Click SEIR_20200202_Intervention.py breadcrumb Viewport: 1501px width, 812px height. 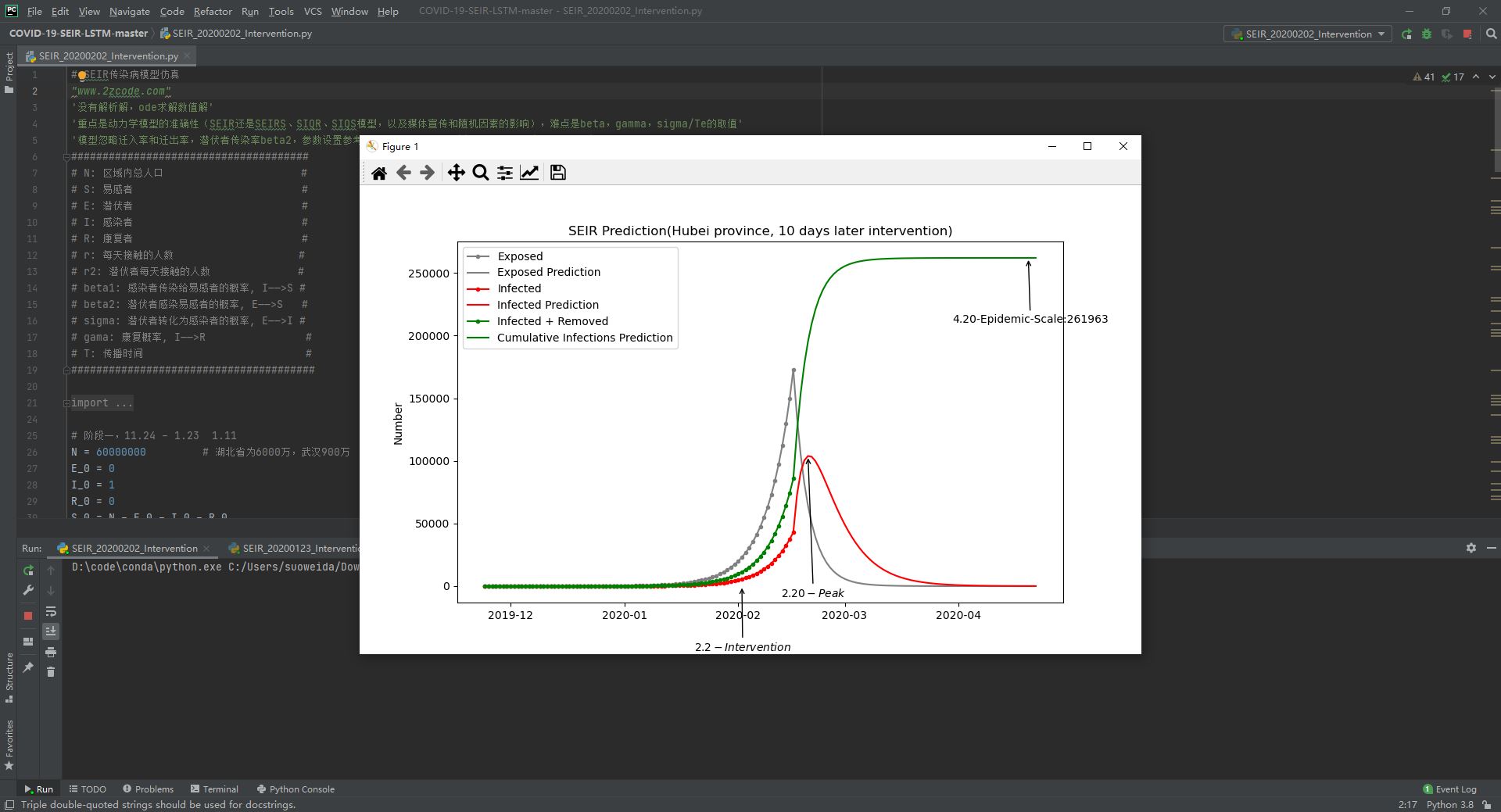pyautogui.click(x=236, y=34)
